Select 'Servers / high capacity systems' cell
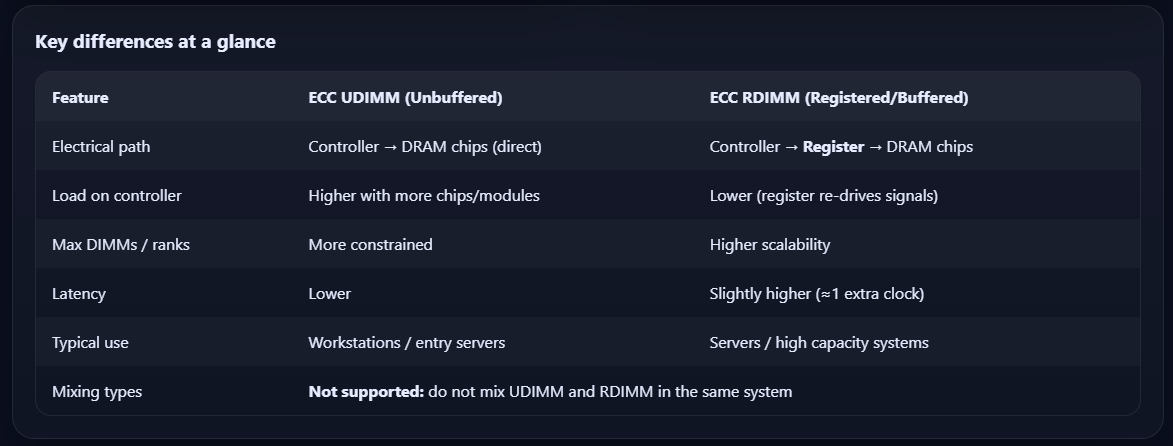Image resolution: width=1173 pixels, height=446 pixels. click(x=818, y=343)
